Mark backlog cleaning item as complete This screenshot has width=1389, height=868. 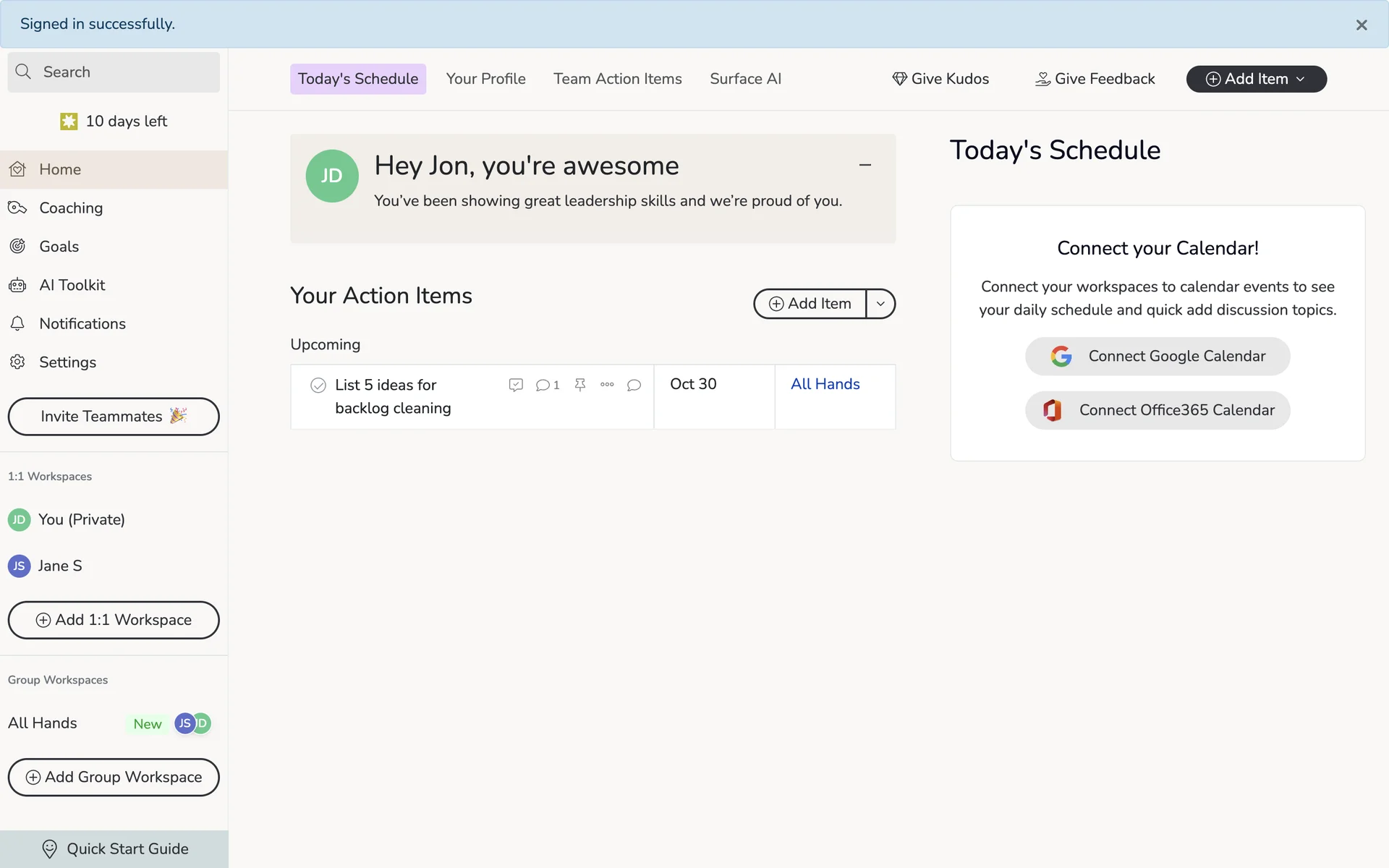coord(318,386)
